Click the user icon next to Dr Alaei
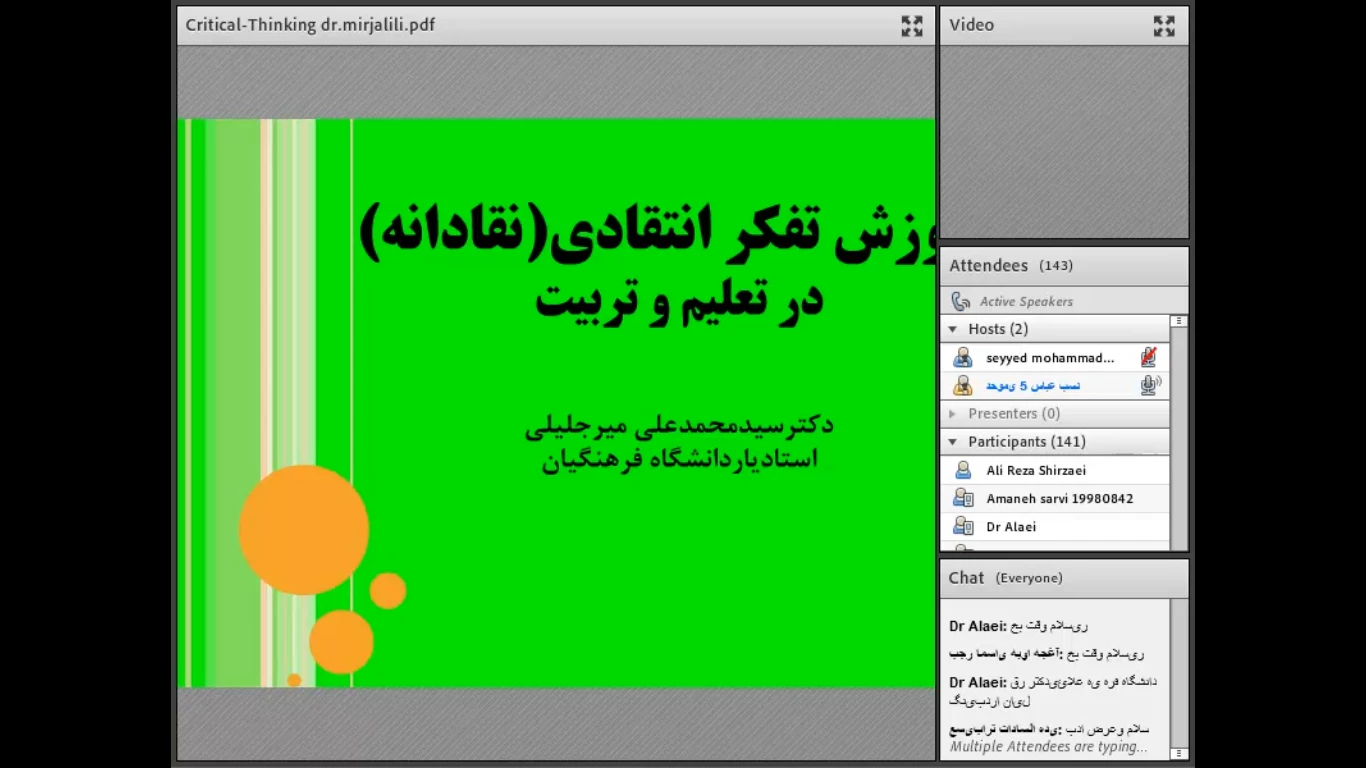The height and width of the screenshot is (768, 1366). 963,526
